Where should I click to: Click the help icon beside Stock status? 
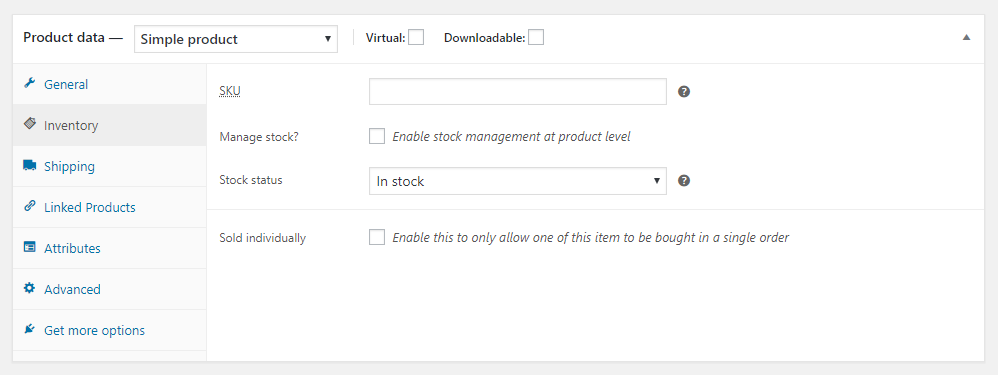pos(684,181)
